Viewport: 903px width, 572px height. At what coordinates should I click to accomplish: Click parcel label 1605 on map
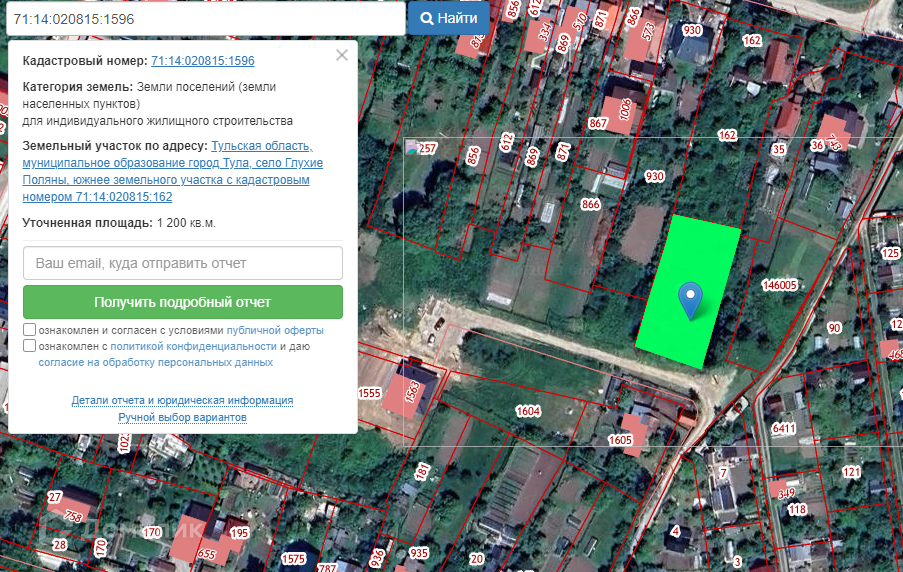[x=620, y=440]
